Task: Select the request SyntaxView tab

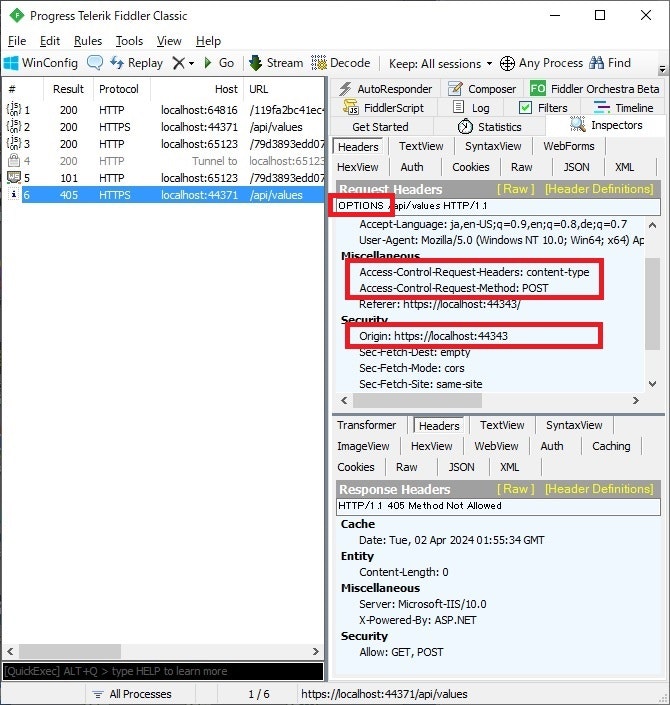Action: click(x=493, y=147)
